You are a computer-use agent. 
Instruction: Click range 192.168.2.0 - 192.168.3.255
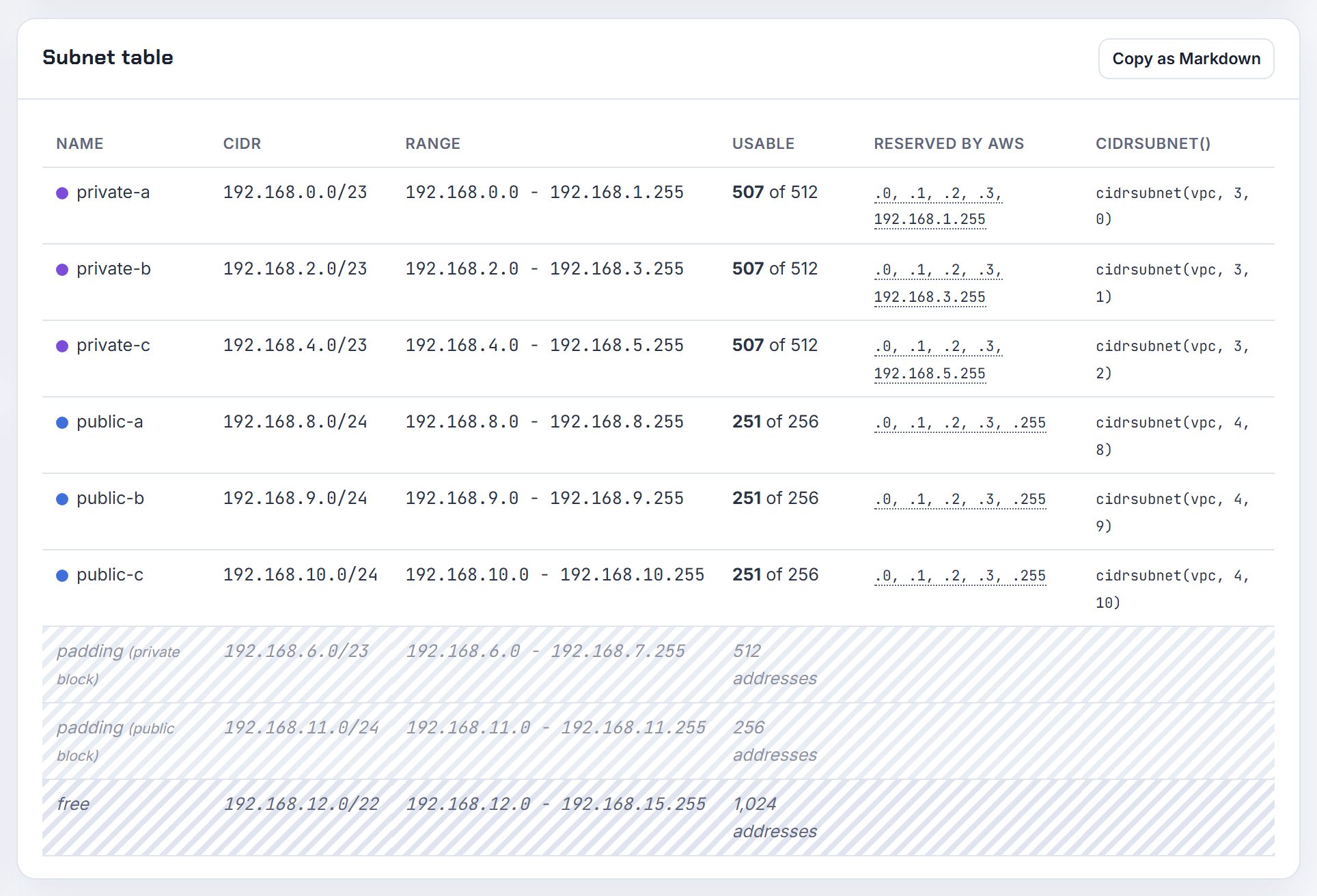coord(544,269)
